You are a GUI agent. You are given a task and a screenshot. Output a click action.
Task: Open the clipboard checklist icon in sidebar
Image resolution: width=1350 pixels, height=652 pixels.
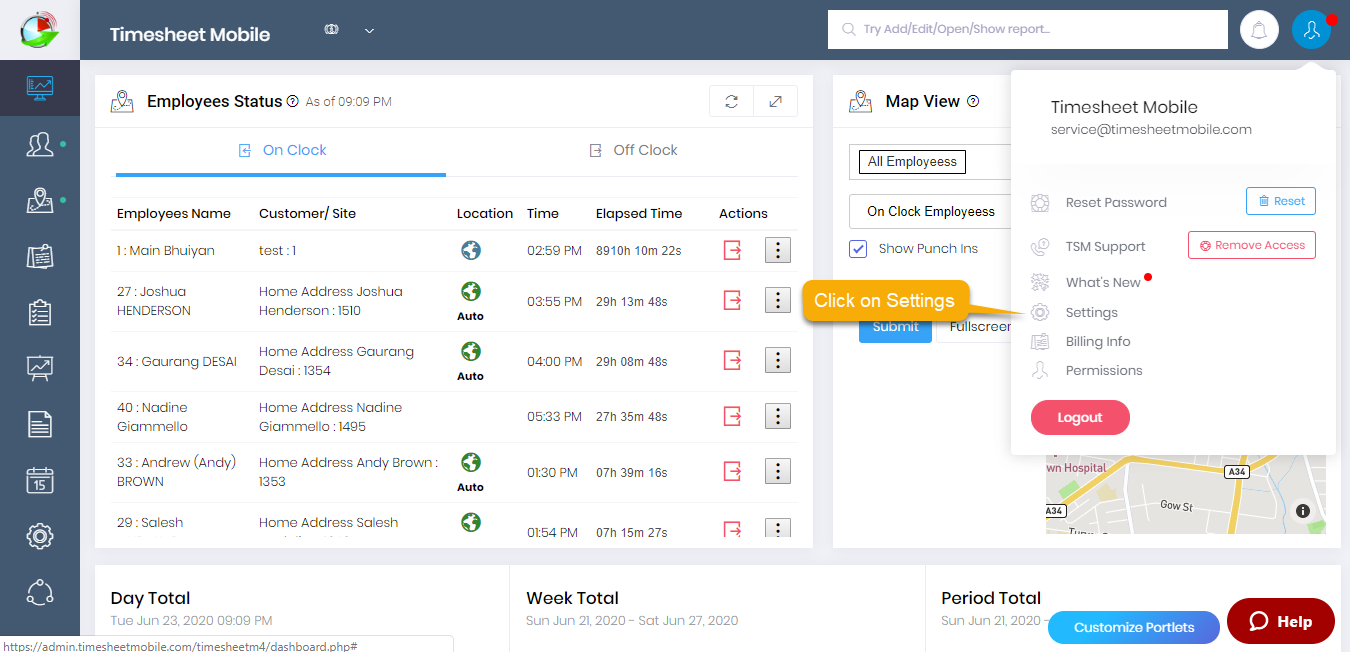click(x=40, y=312)
